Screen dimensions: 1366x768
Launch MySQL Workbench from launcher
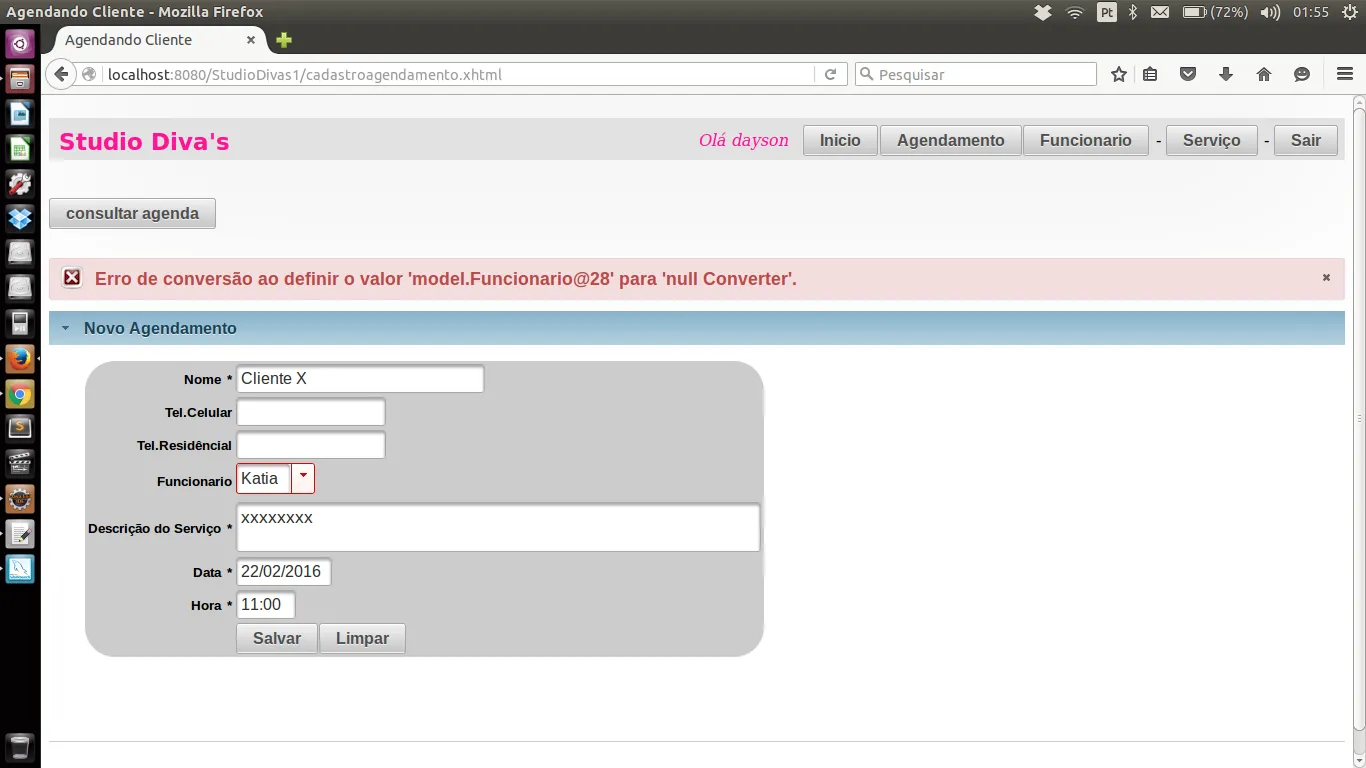20,569
